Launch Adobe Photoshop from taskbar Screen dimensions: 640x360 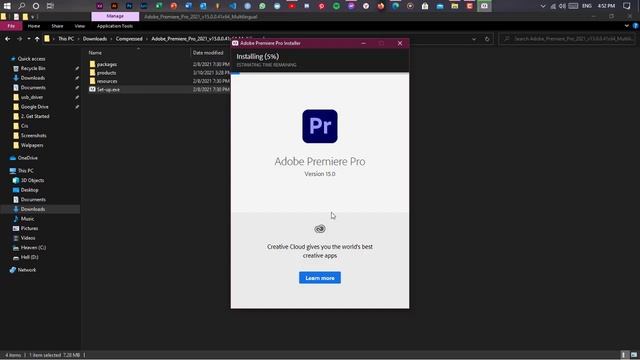click(x=129, y=6)
